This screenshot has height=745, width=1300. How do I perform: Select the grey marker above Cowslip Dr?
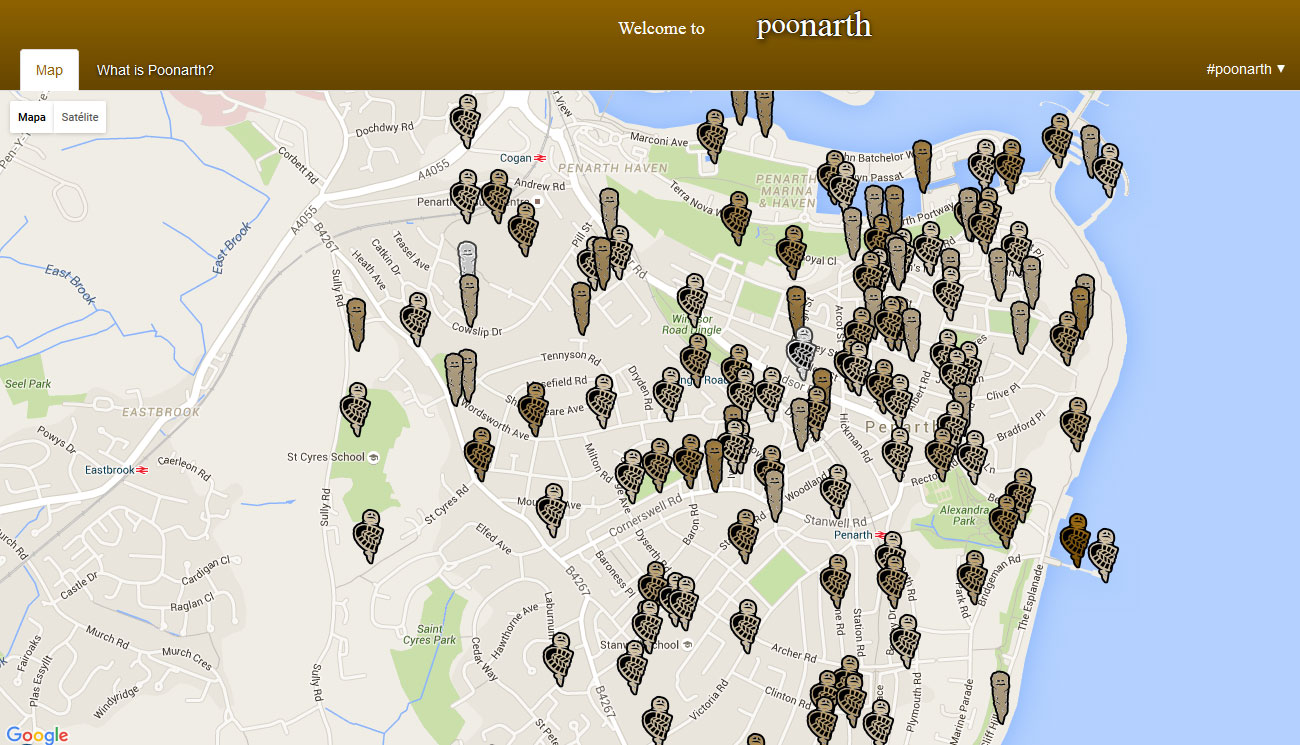pos(467,258)
